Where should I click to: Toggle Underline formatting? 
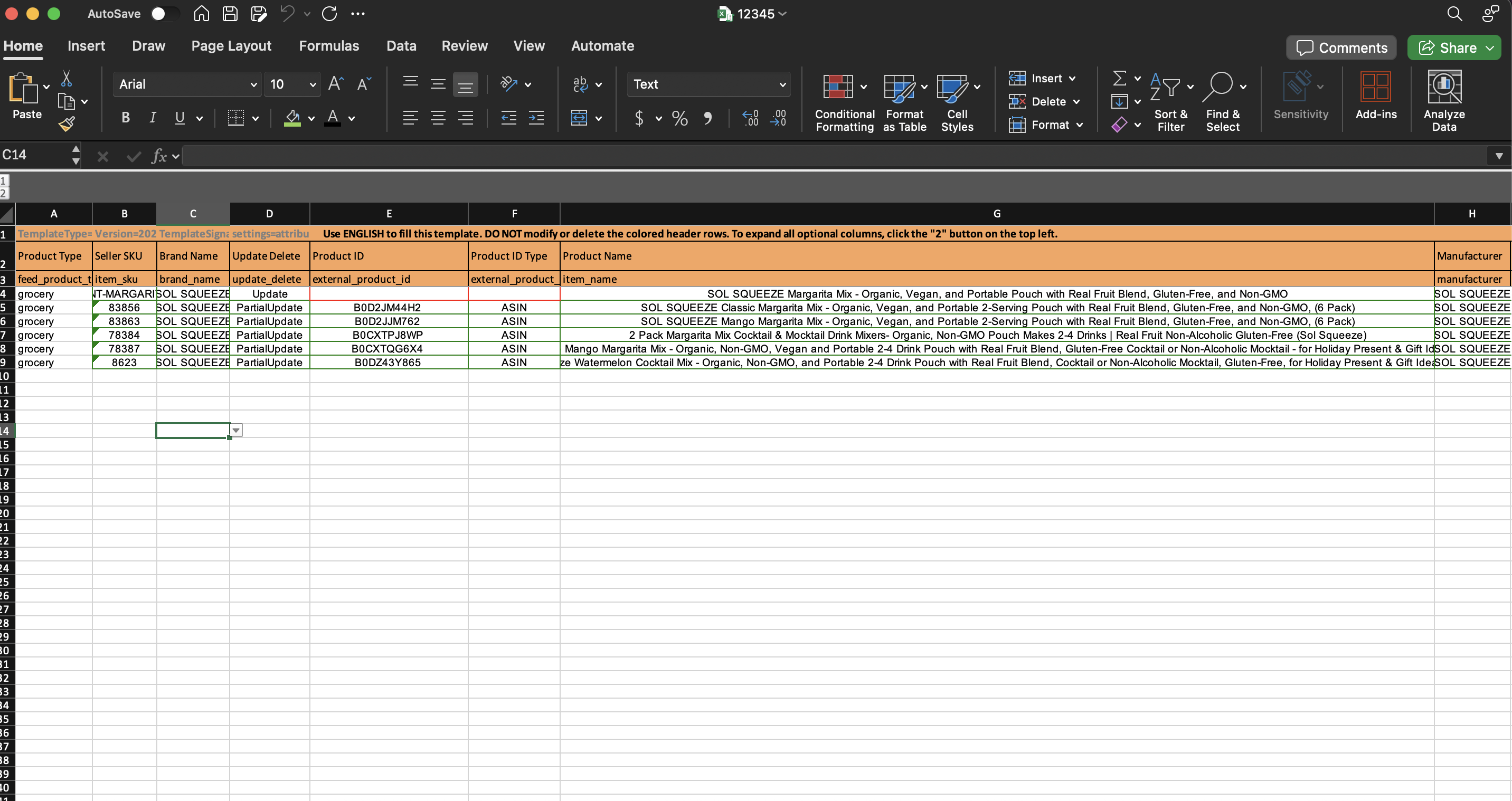pos(179,117)
